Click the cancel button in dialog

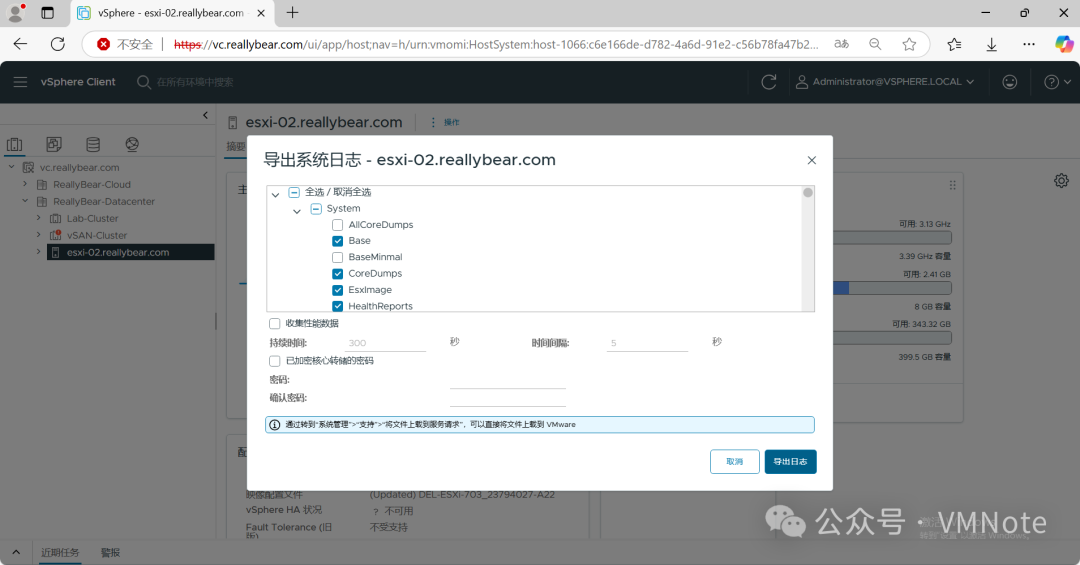tap(734, 462)
